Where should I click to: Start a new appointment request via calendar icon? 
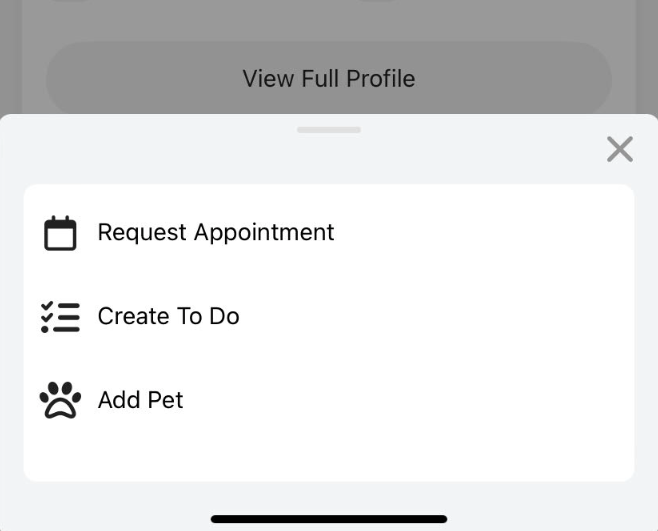click(60, 233)
